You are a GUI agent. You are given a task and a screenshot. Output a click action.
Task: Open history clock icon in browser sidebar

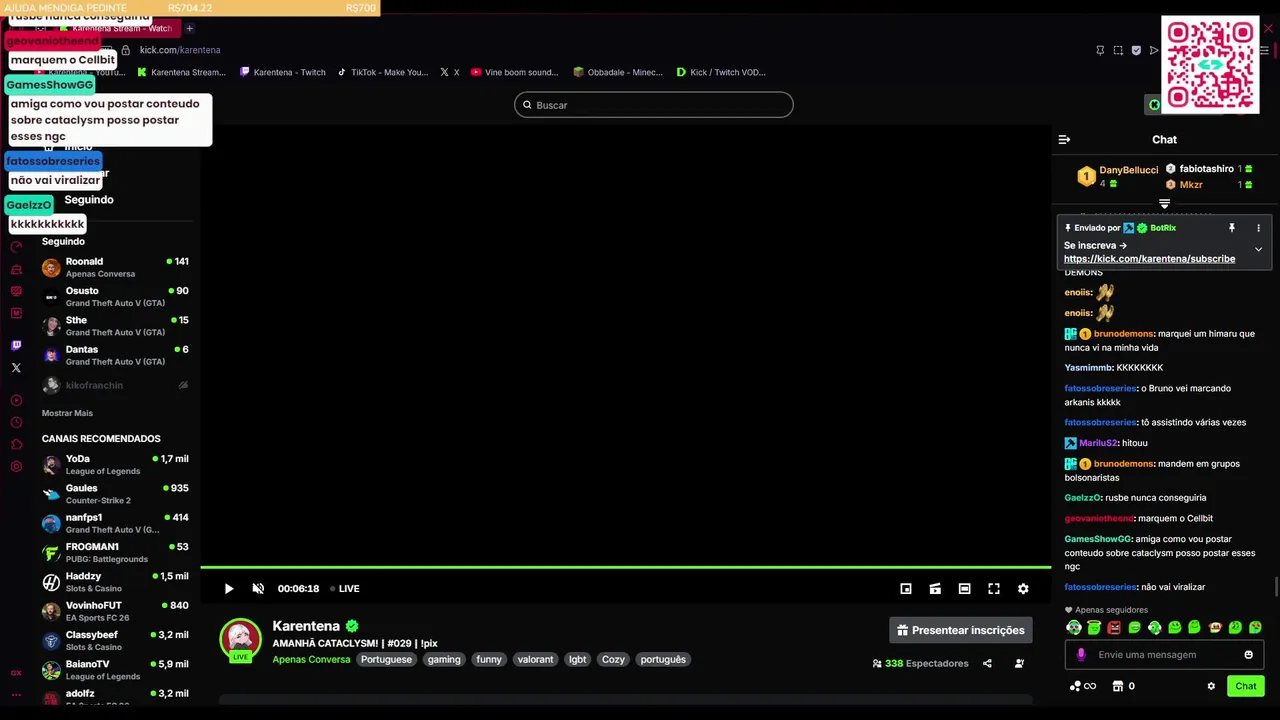click(x=16, y=423)
